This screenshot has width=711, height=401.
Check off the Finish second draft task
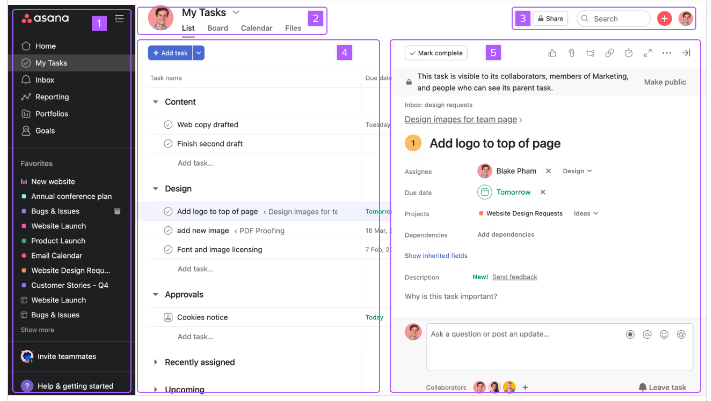168,144
